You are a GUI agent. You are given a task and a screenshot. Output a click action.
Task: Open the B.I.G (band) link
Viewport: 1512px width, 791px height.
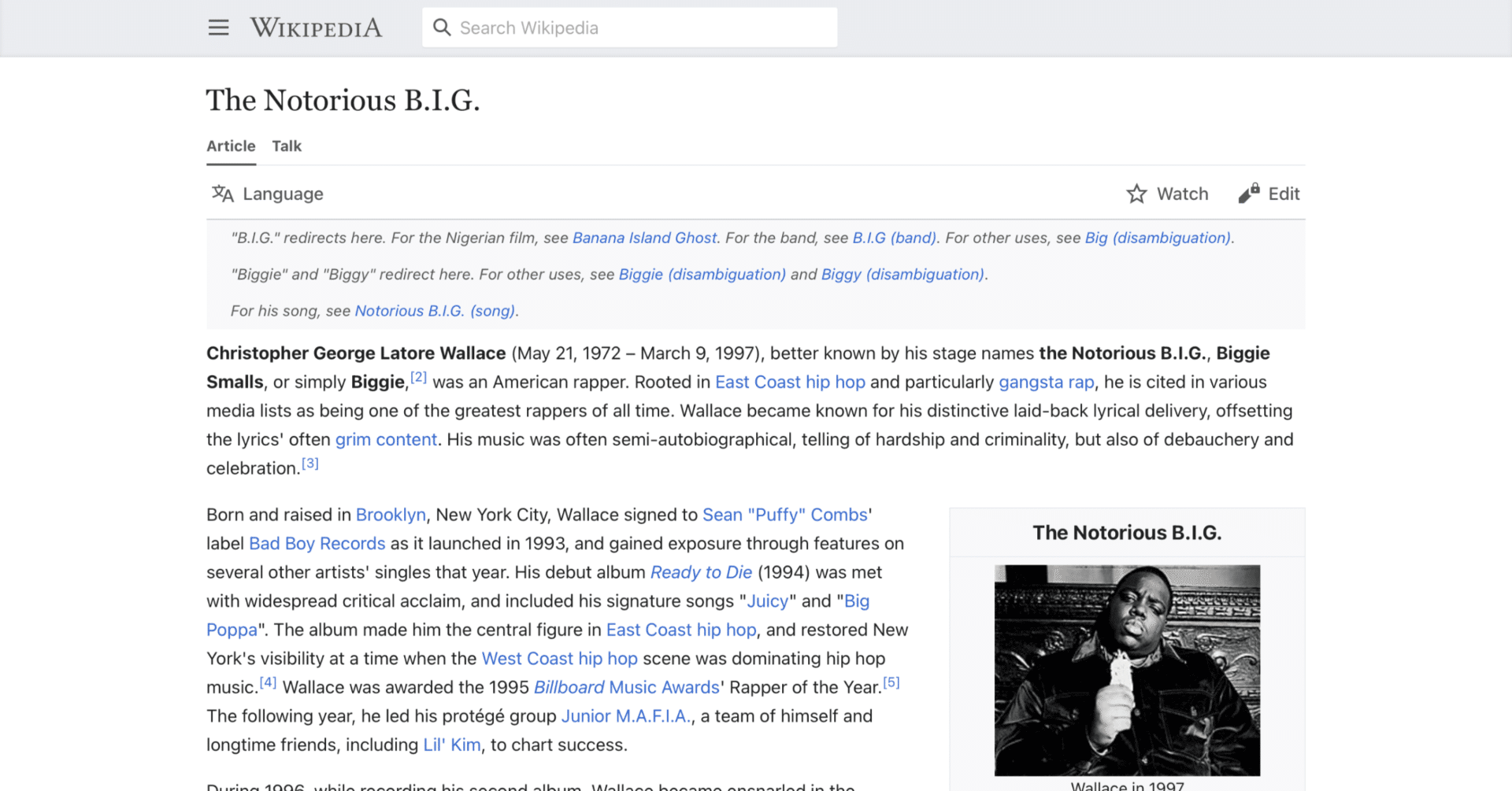[x=894, y=238]
